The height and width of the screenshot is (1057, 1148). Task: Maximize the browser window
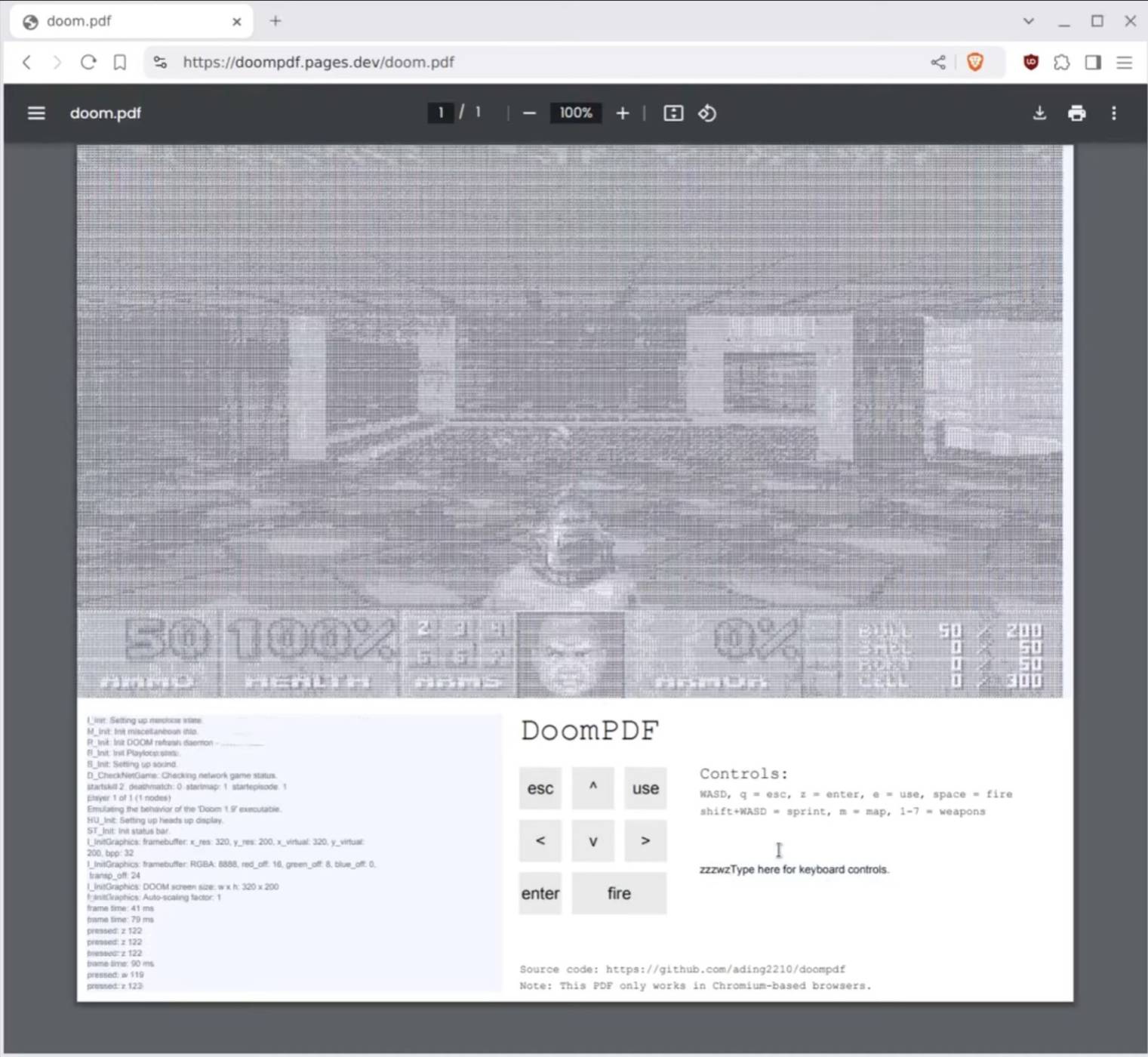tap(1097, 21)
